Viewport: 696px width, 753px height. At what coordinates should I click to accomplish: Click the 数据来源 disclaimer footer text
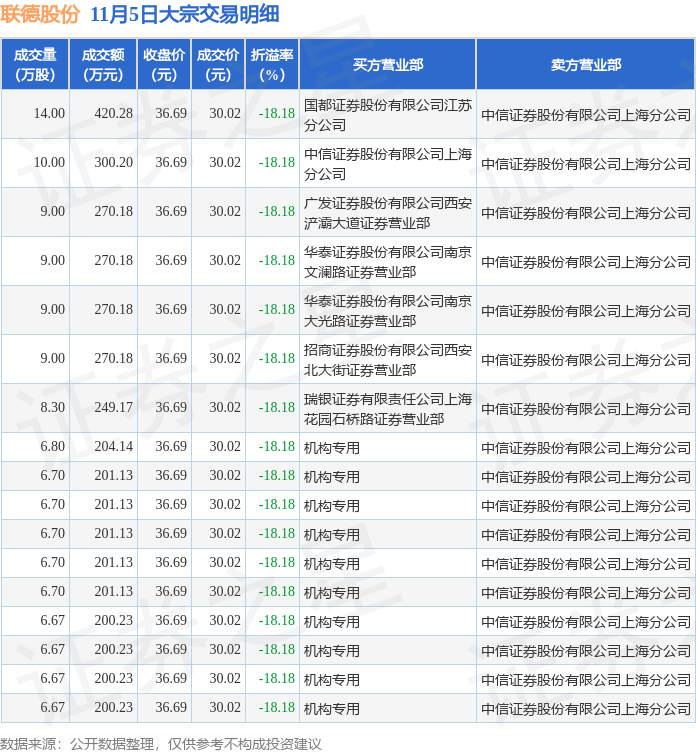point(161,743)
